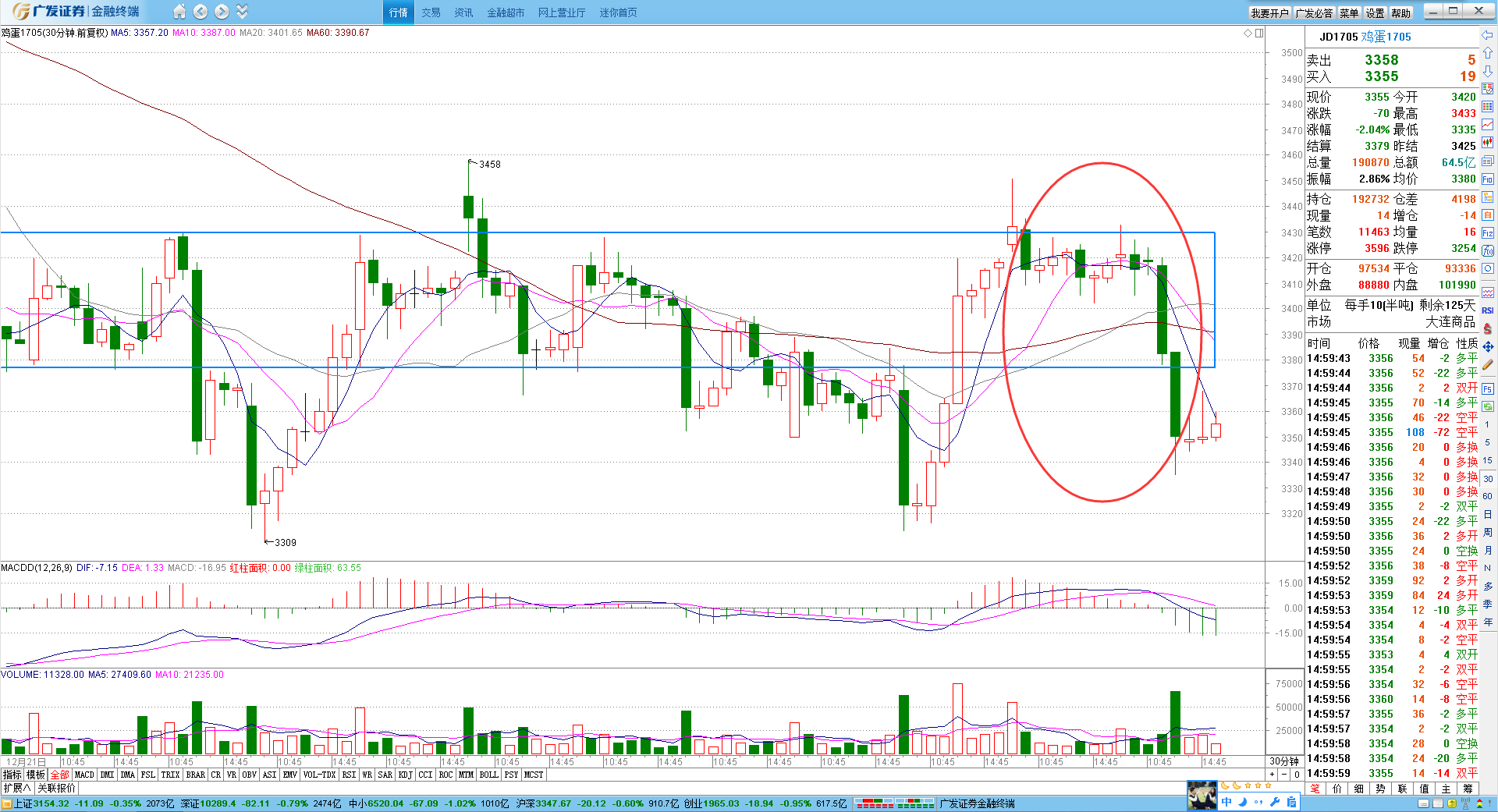Open the 关联报价 related quotes tab
The image size is (1498, 812).
57,788
